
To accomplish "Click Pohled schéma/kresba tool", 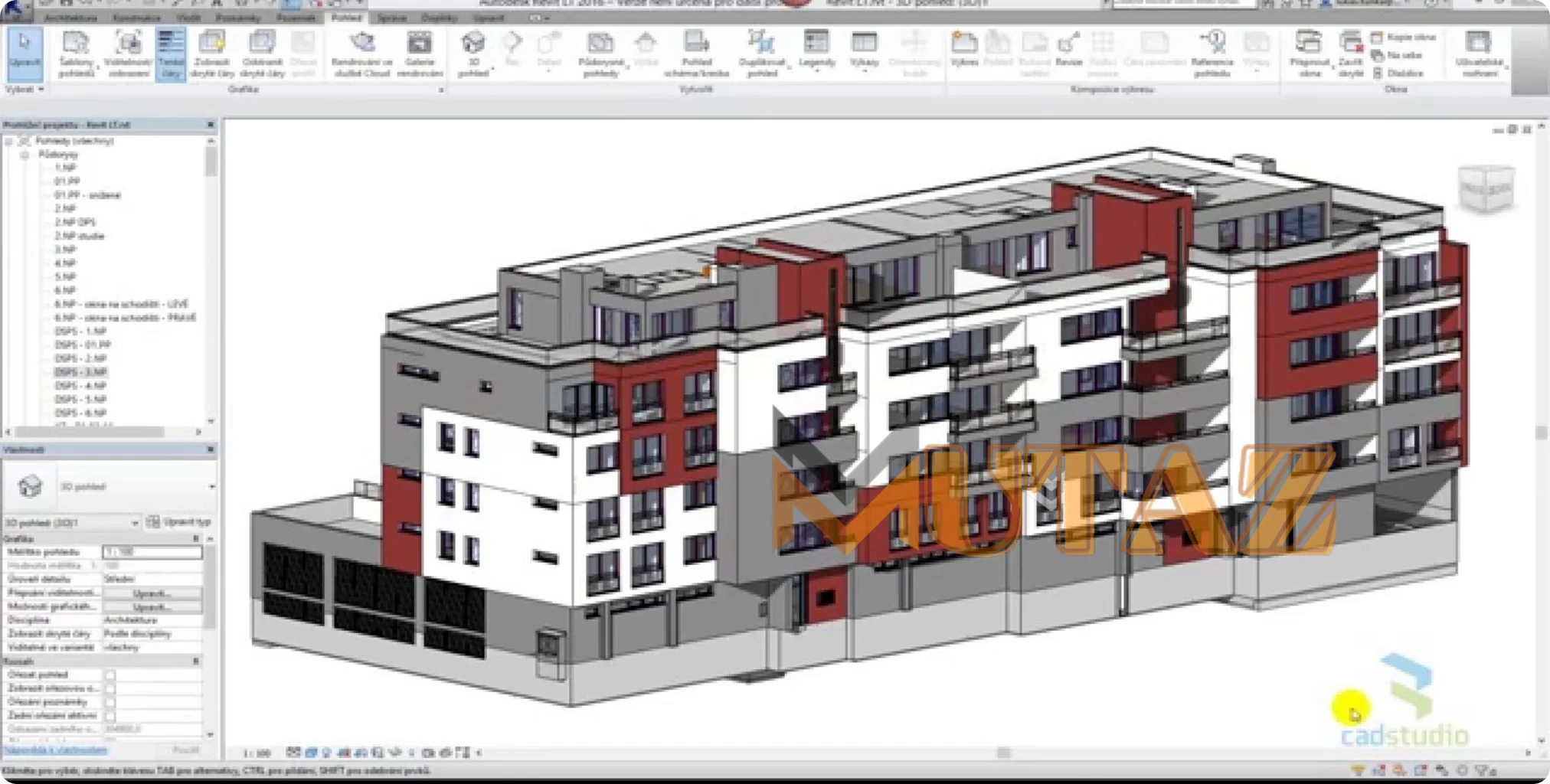I will click(696, 54).
